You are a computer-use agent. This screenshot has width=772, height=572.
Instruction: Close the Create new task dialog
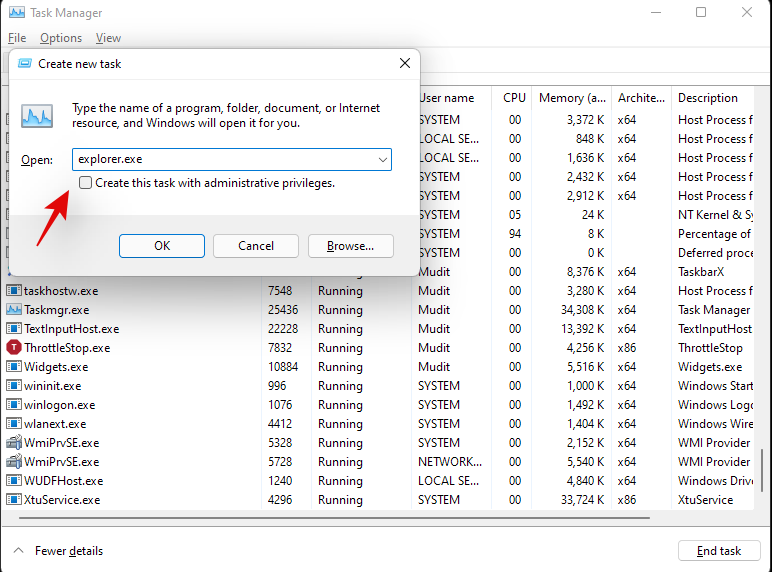point(405,63)
